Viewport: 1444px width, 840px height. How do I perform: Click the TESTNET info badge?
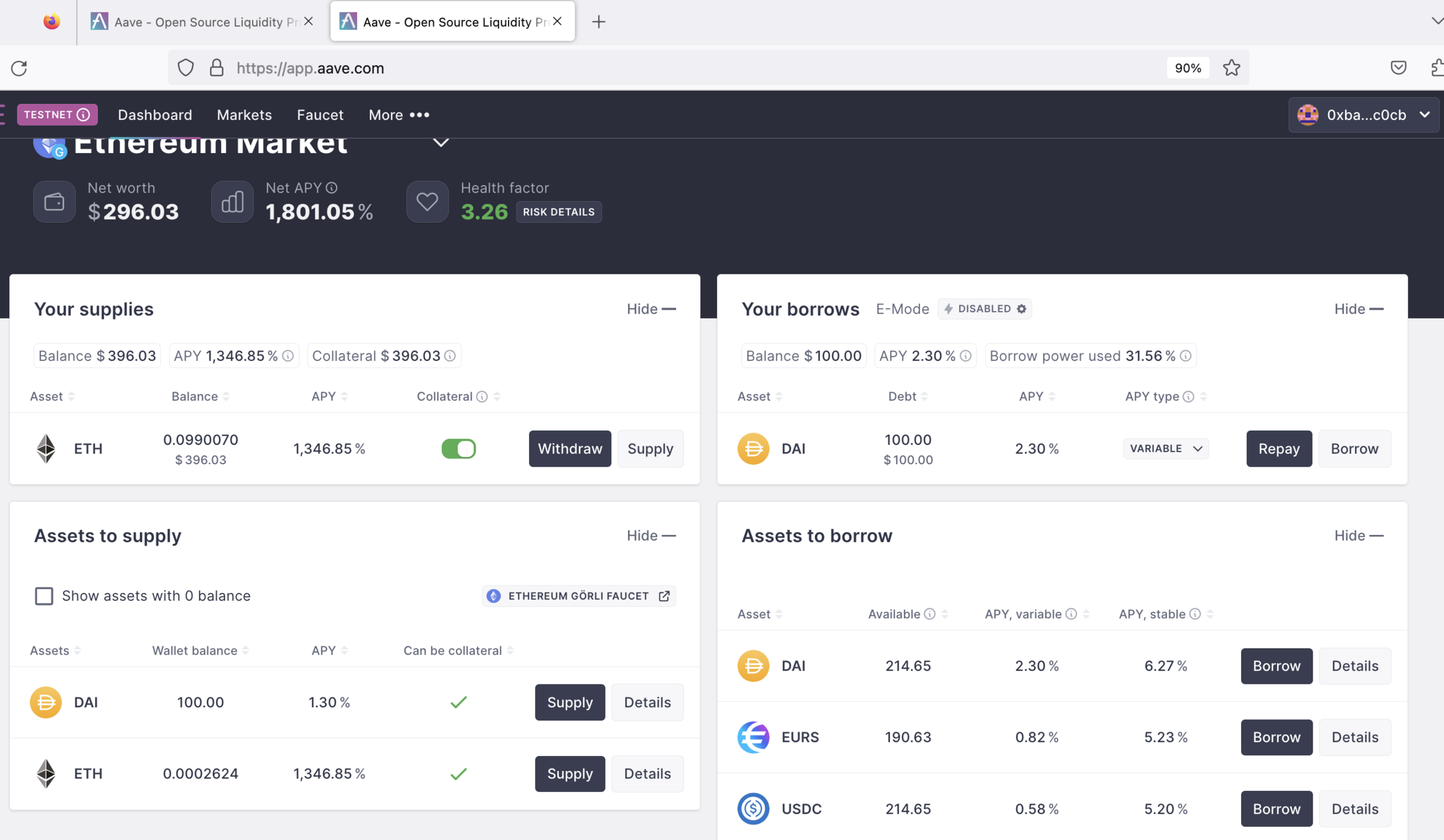(x=57, y=114)
